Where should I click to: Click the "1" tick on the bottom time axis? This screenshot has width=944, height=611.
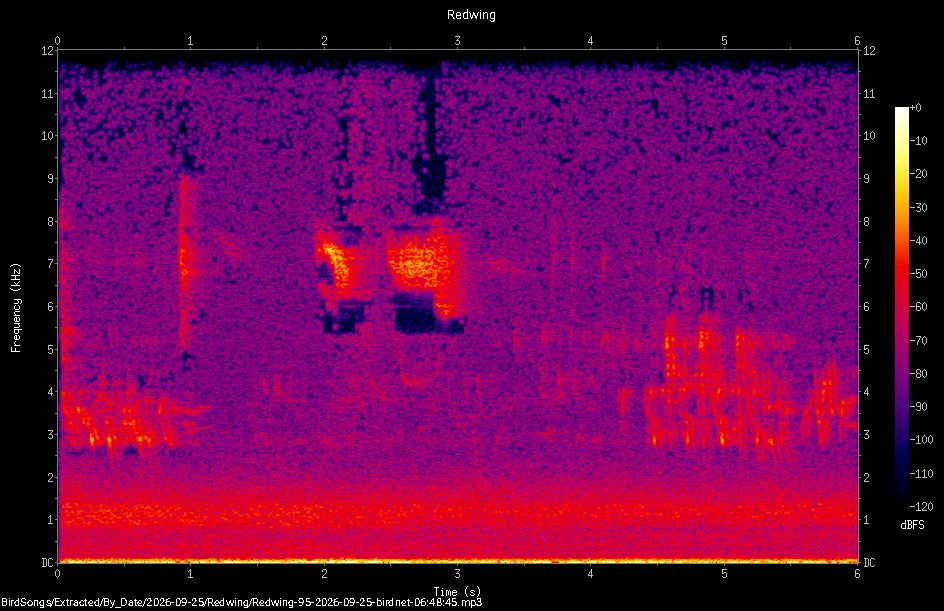(190, 574)
